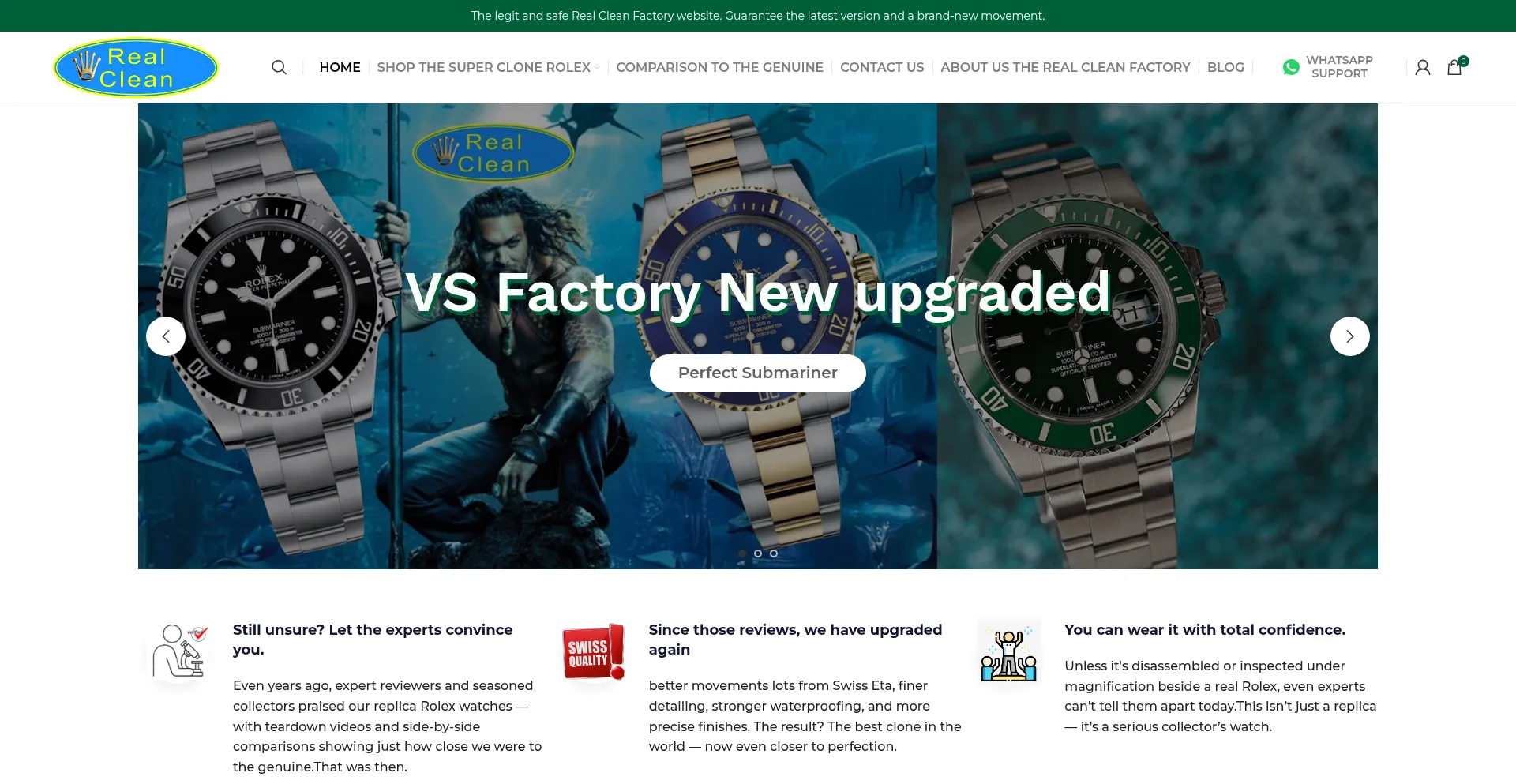This screenshot has width=1516, height=784.
Task: Select the third carousel dot
Action: 774,553
